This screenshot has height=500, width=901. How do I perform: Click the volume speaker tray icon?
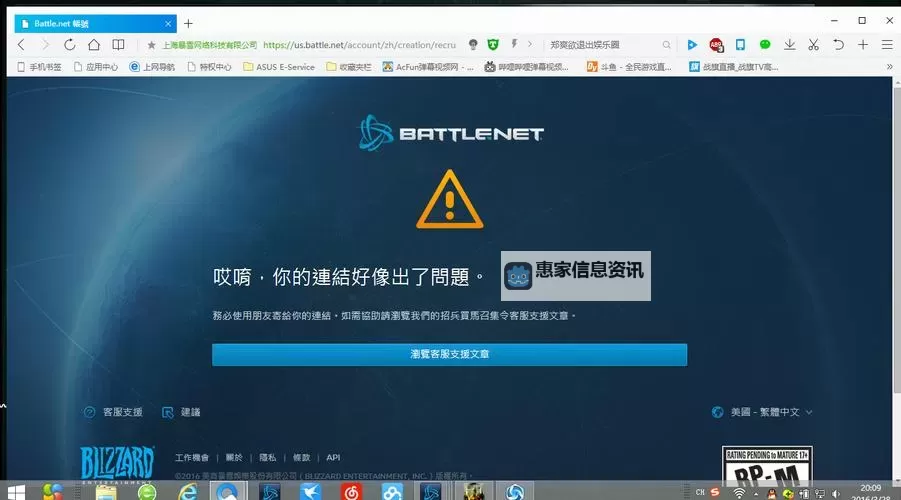pos(836,493)
